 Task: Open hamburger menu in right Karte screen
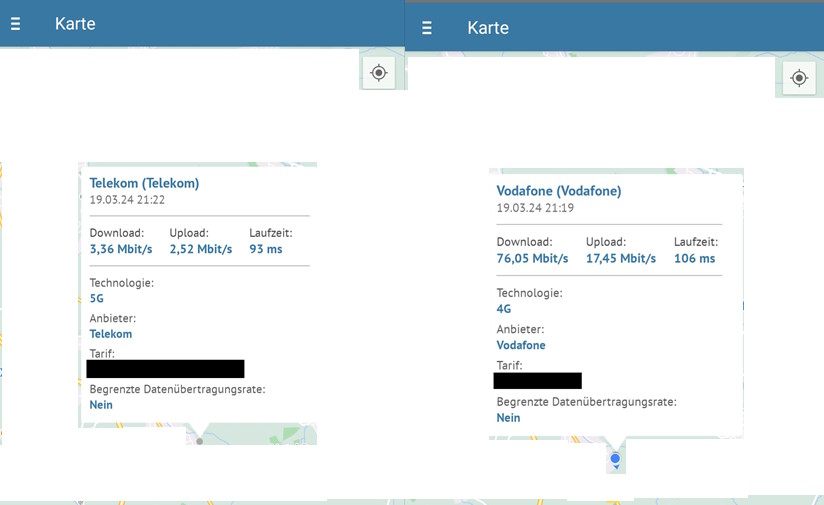pyautogui.click(x=427, y=28)
